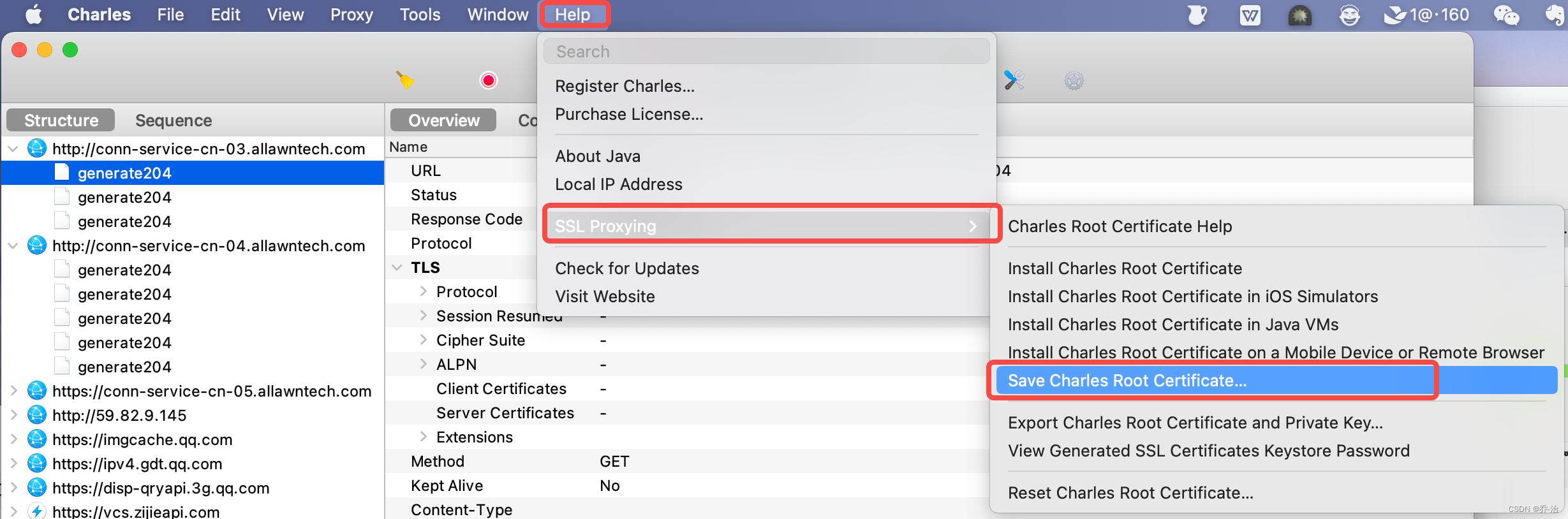Open the Tools menu
This screenshot has width=1568, height=519.
[x=420, y=15]
